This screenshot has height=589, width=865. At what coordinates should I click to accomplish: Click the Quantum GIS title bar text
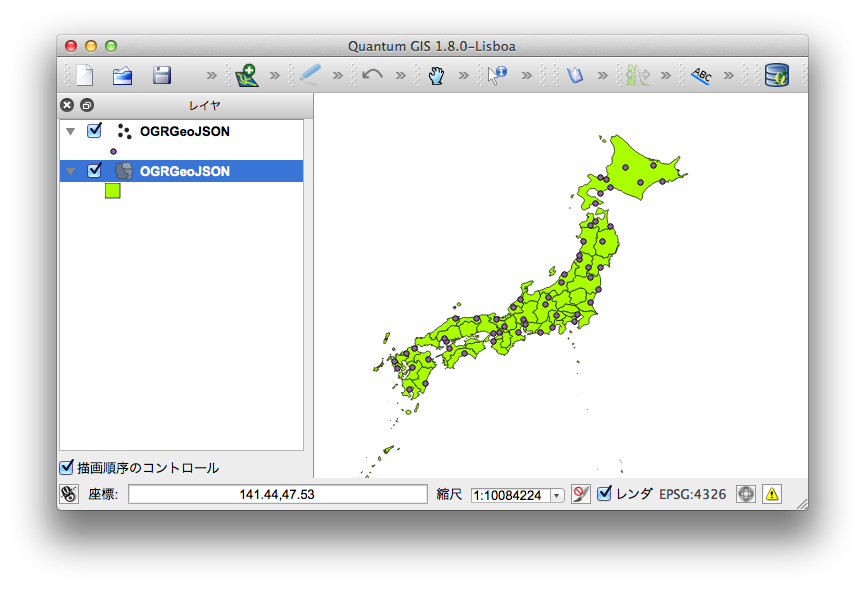click(x=433, y=45)
